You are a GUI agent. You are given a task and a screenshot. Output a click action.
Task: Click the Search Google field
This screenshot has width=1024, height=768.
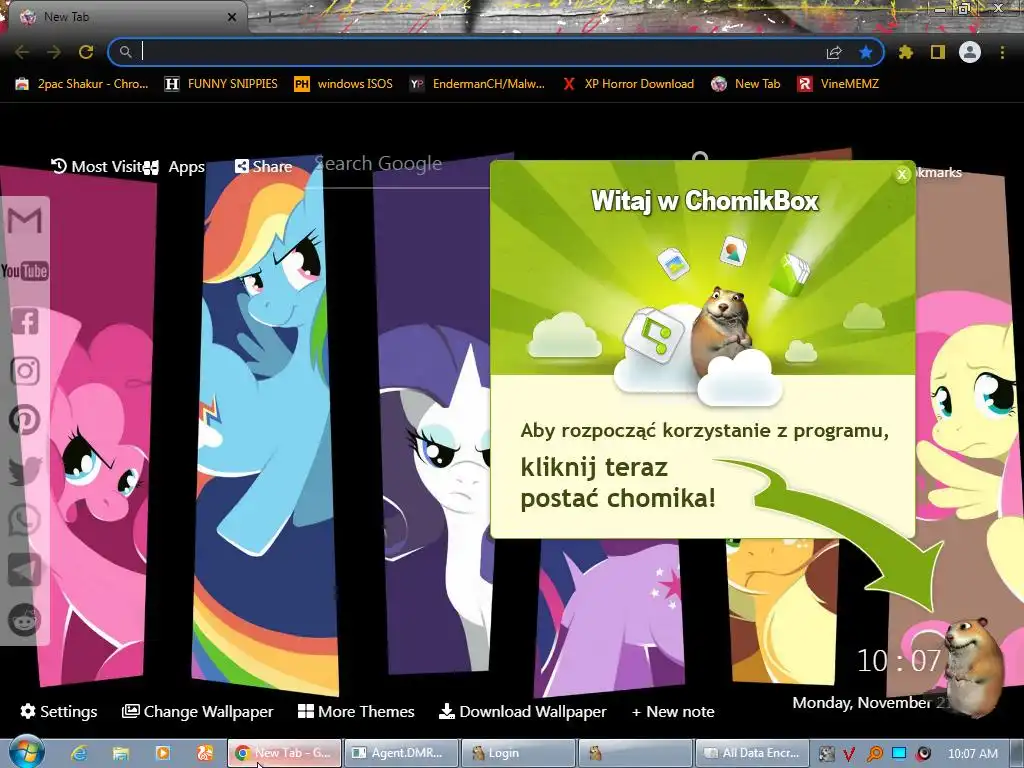point(402,164)
